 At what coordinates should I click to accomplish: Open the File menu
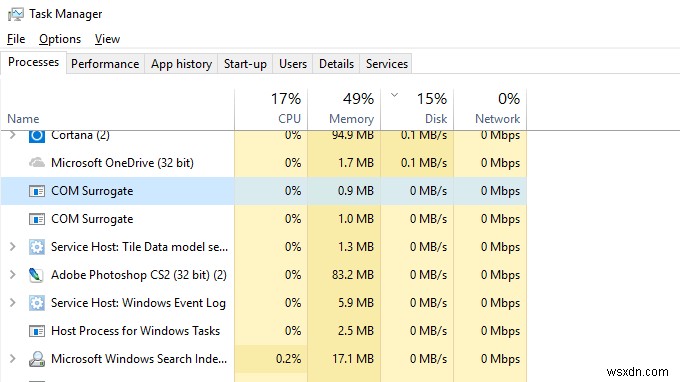click(16, 39)
